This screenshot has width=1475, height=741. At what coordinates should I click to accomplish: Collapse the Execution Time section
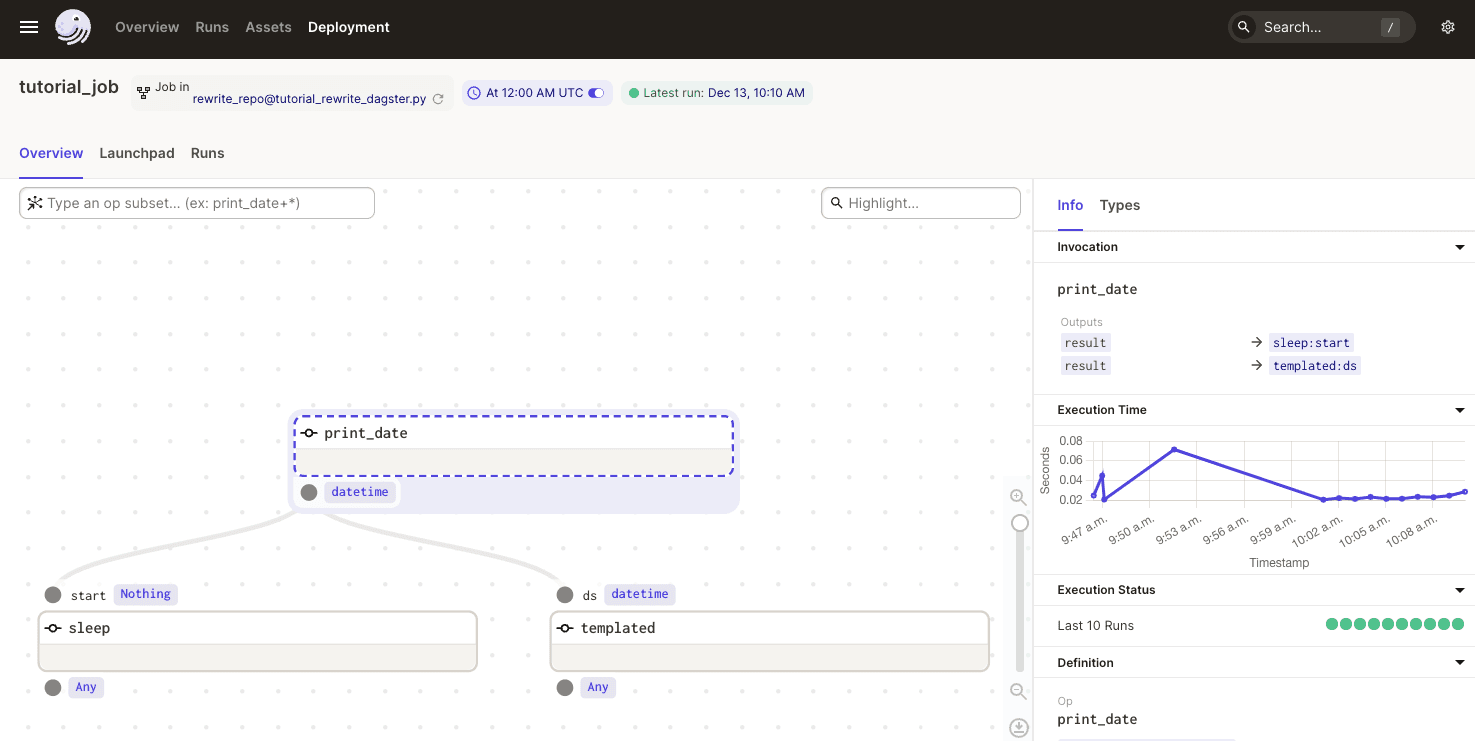[x=1459, y=410]
